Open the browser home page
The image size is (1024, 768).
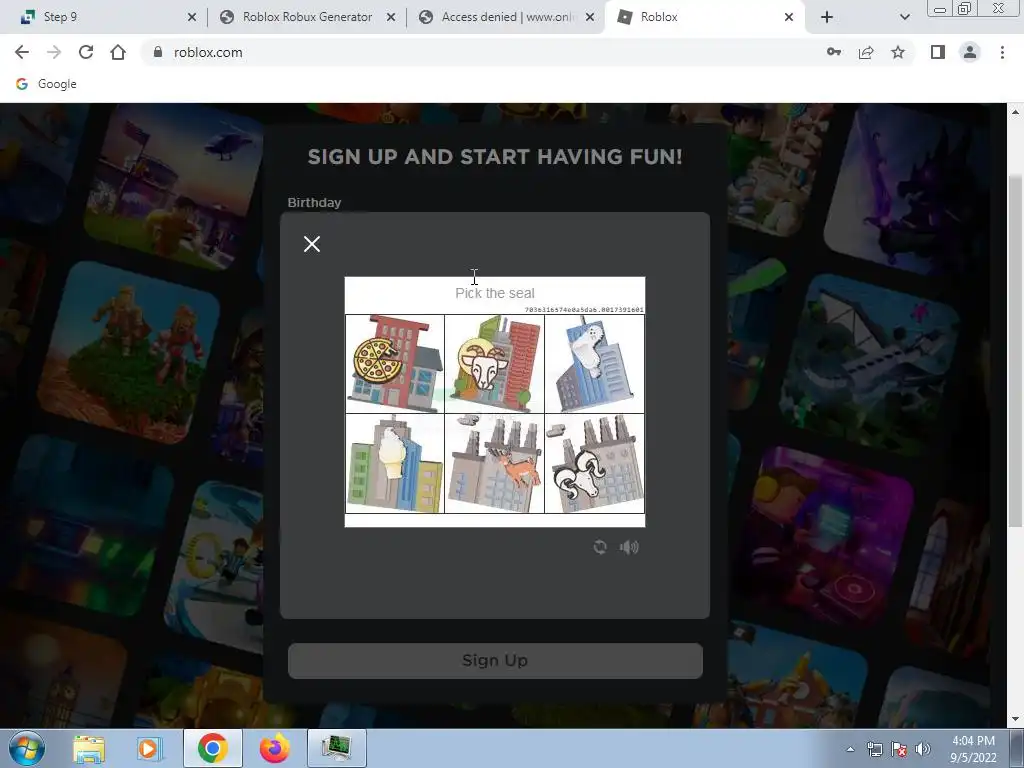118,52
